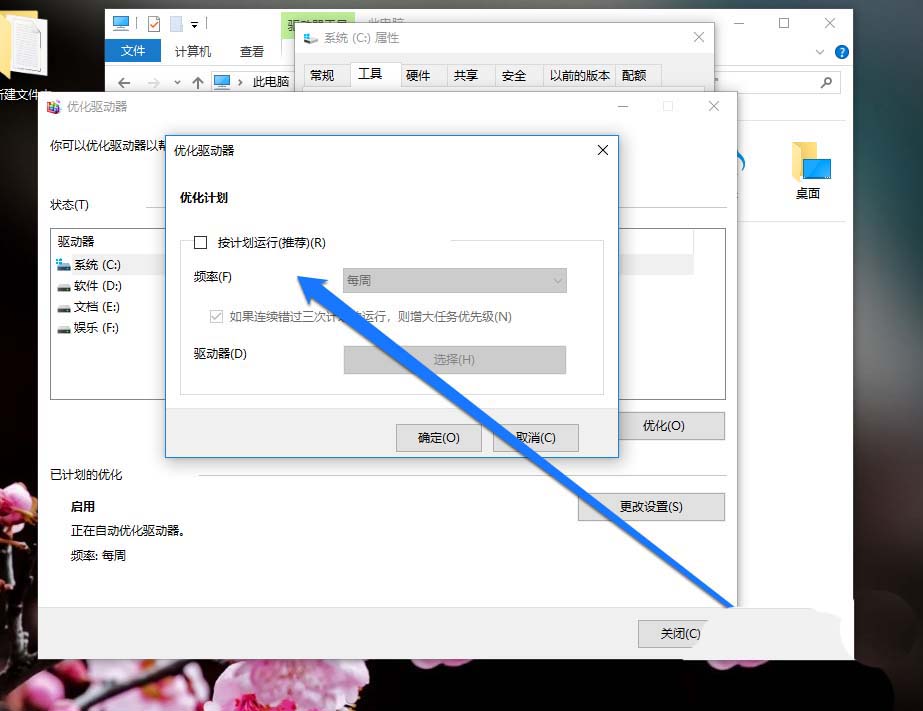Click the 优化(O) button
This screenshot has width=923, height=711.
point(663,426)
